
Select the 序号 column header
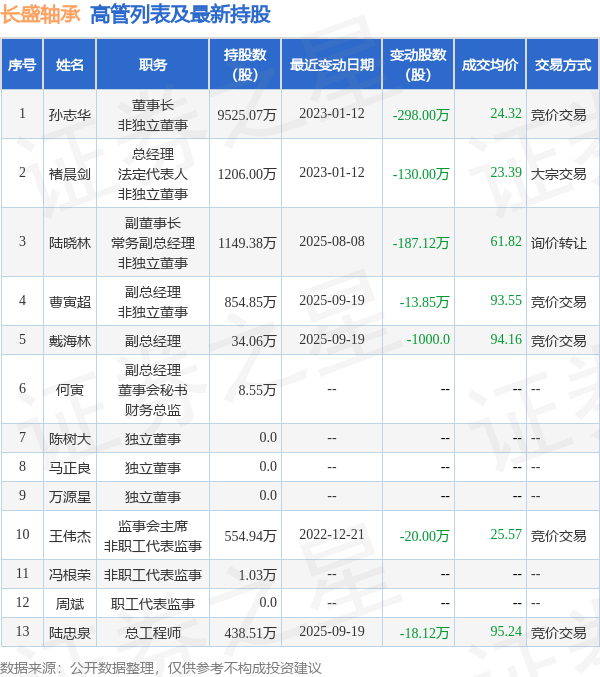[x=22, y=65]
